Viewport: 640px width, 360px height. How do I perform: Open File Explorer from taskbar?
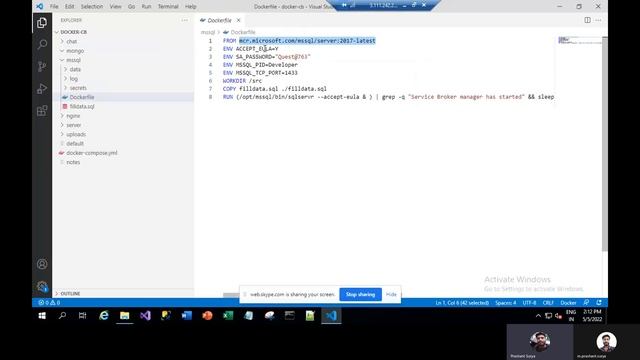click(x=124, y=316)
